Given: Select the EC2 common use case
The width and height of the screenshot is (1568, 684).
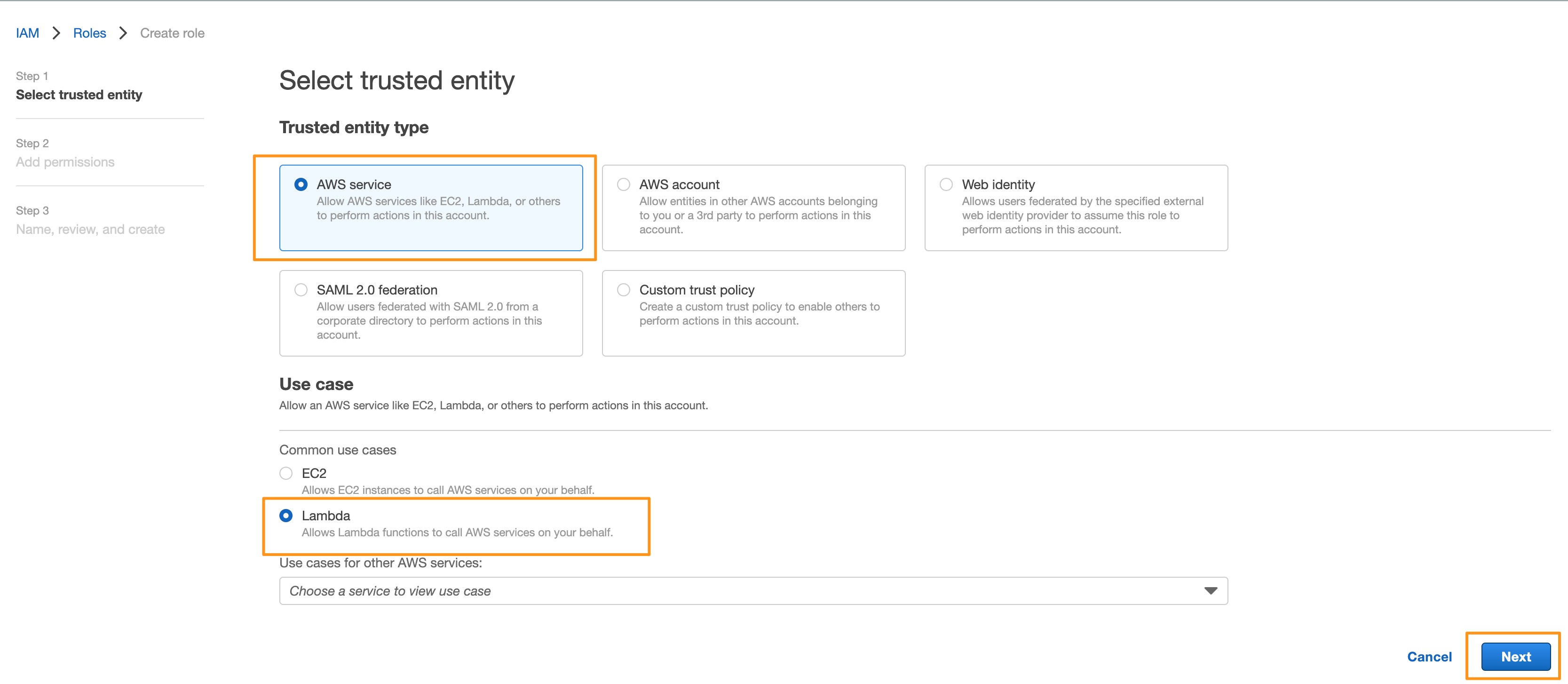Looking at the screenshot, I should [x=286, y=473].
